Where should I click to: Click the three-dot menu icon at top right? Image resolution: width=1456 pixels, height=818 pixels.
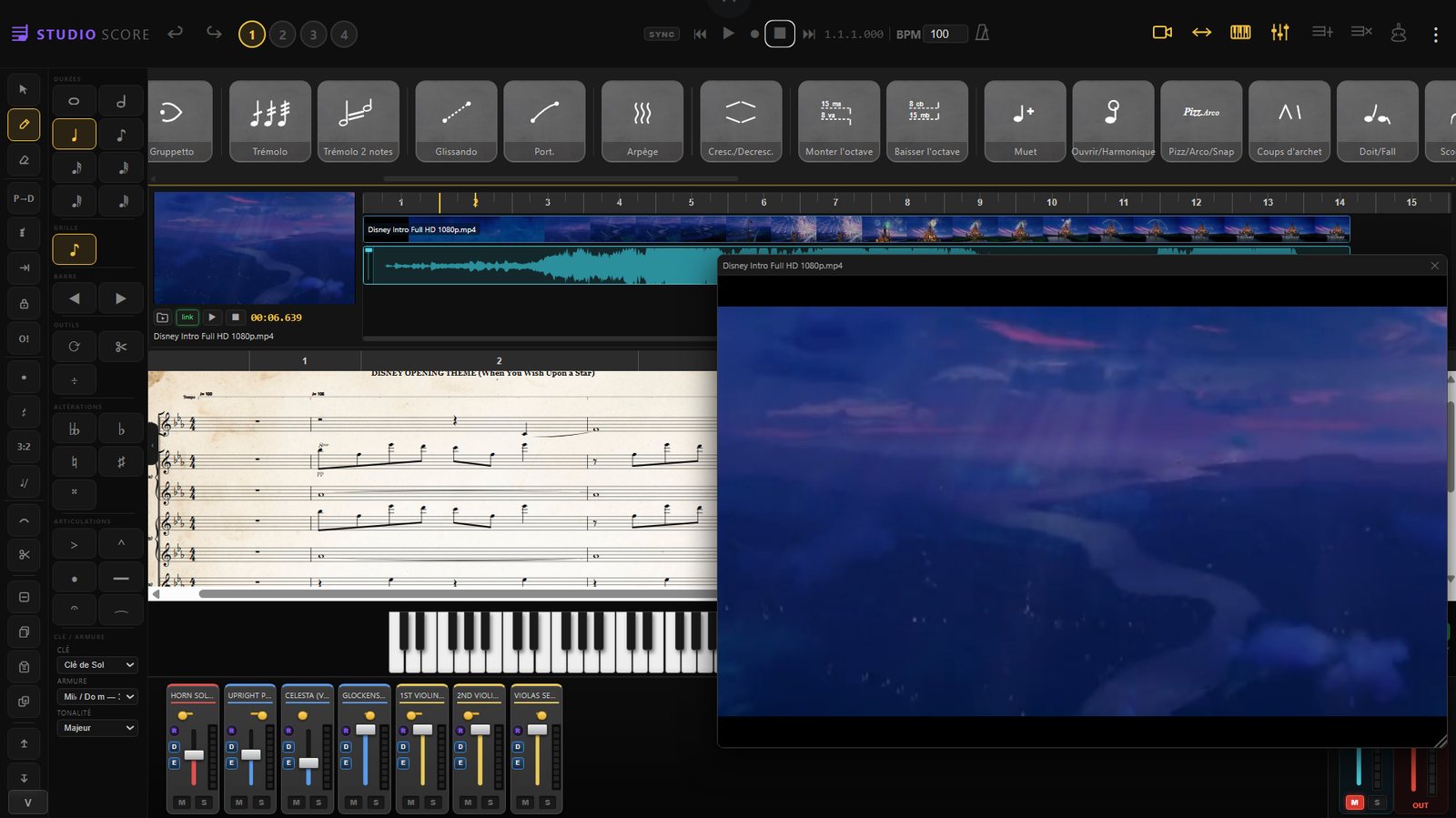(x=1435, y=35)
